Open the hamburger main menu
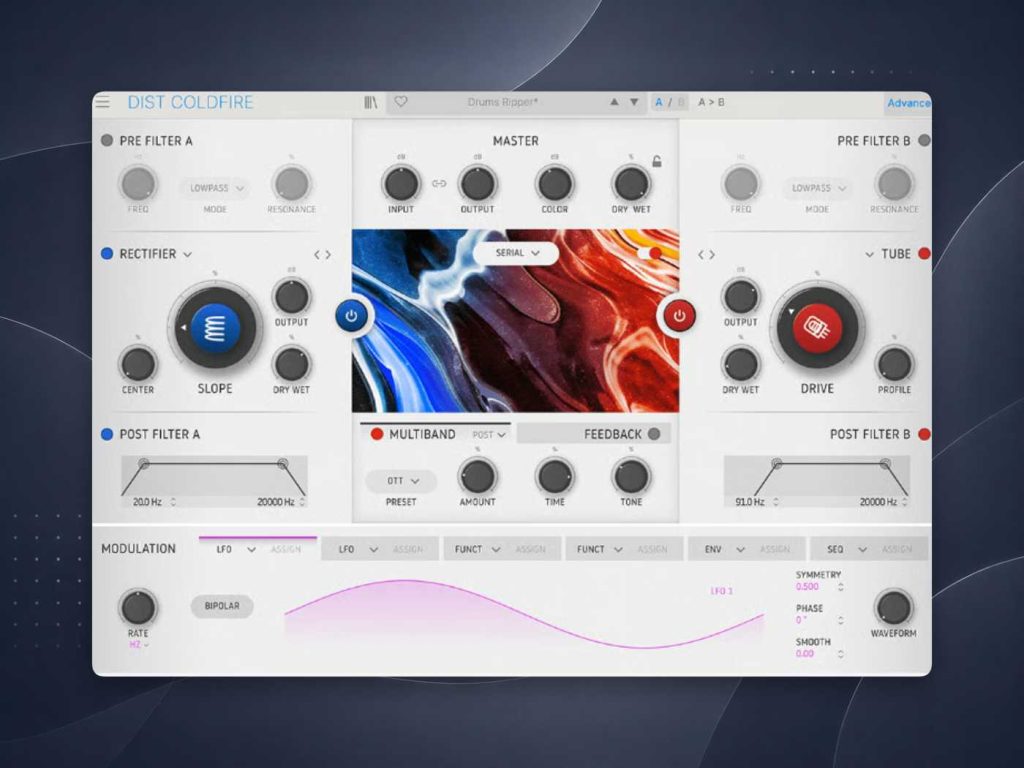 (x=103, y=103)
